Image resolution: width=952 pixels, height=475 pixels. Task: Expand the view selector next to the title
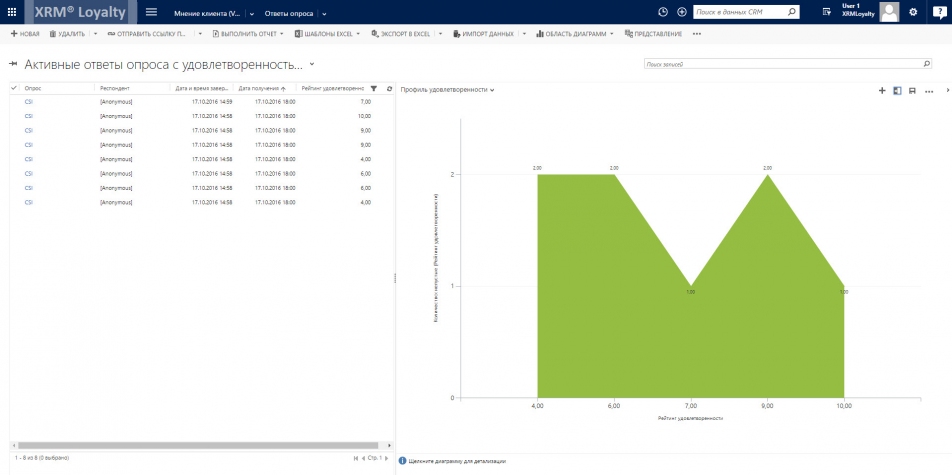click(x=312, y=64)
